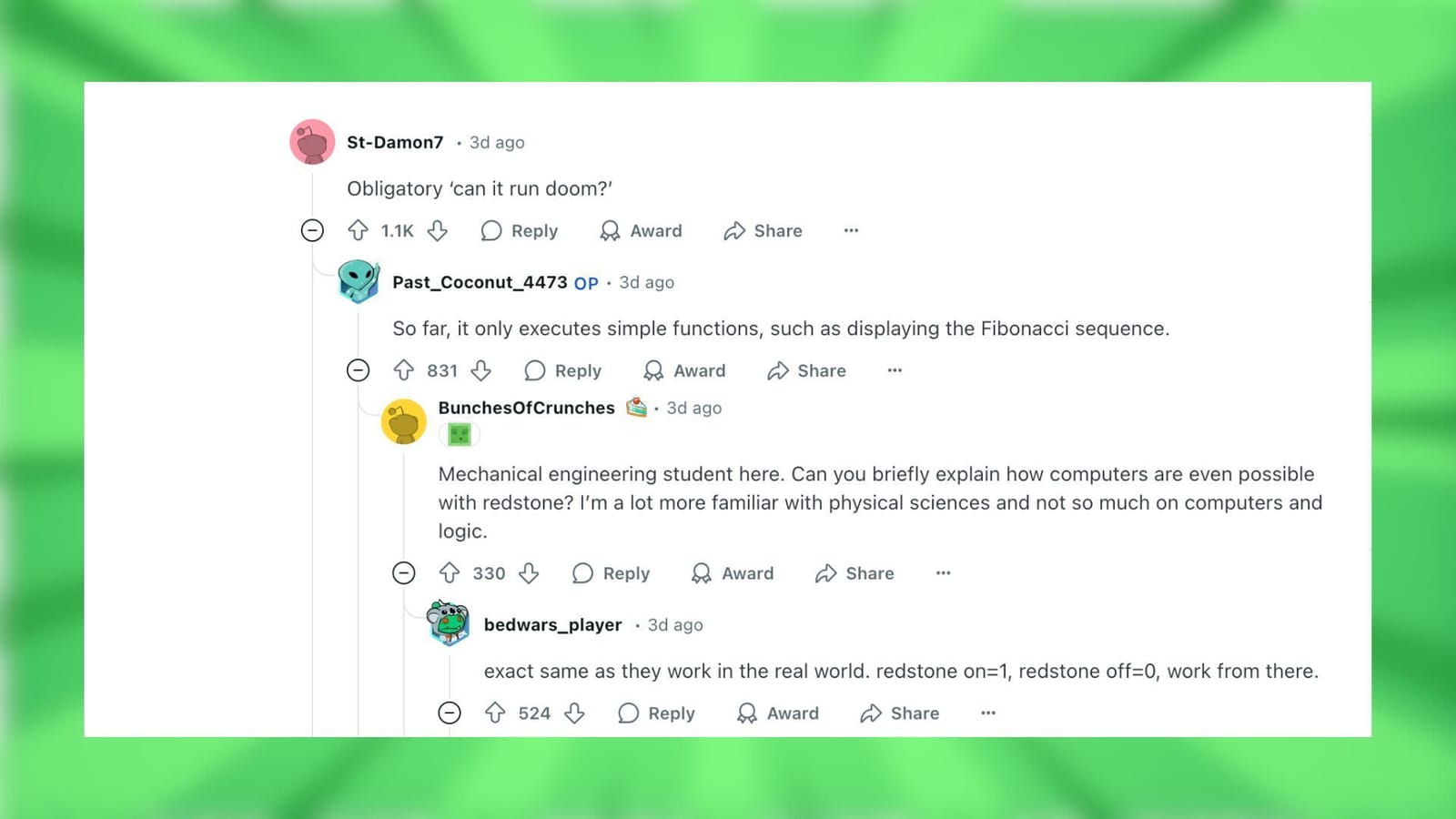This screenshot has width=1456, height=819.
Task: Click bedwars_player's avatar image
Action: pyautogui.click(x=449, y=623)
